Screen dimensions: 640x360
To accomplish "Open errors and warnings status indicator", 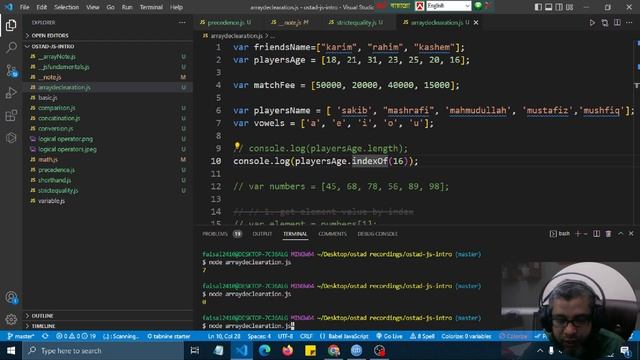I will tap(76, 336).
